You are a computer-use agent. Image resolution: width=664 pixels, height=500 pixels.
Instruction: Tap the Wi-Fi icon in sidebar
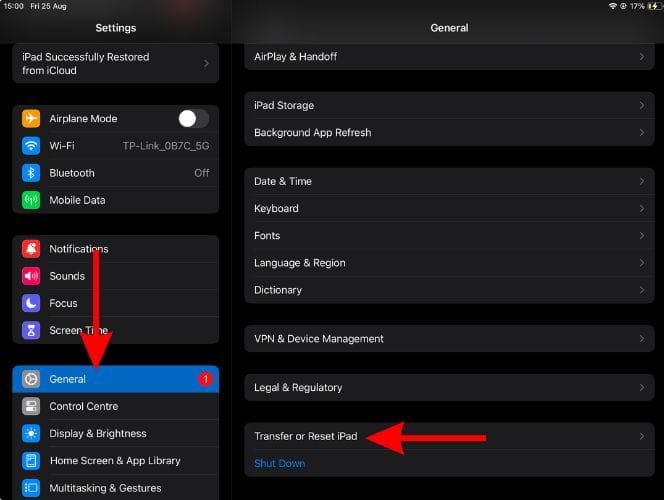tap(31, 146)
